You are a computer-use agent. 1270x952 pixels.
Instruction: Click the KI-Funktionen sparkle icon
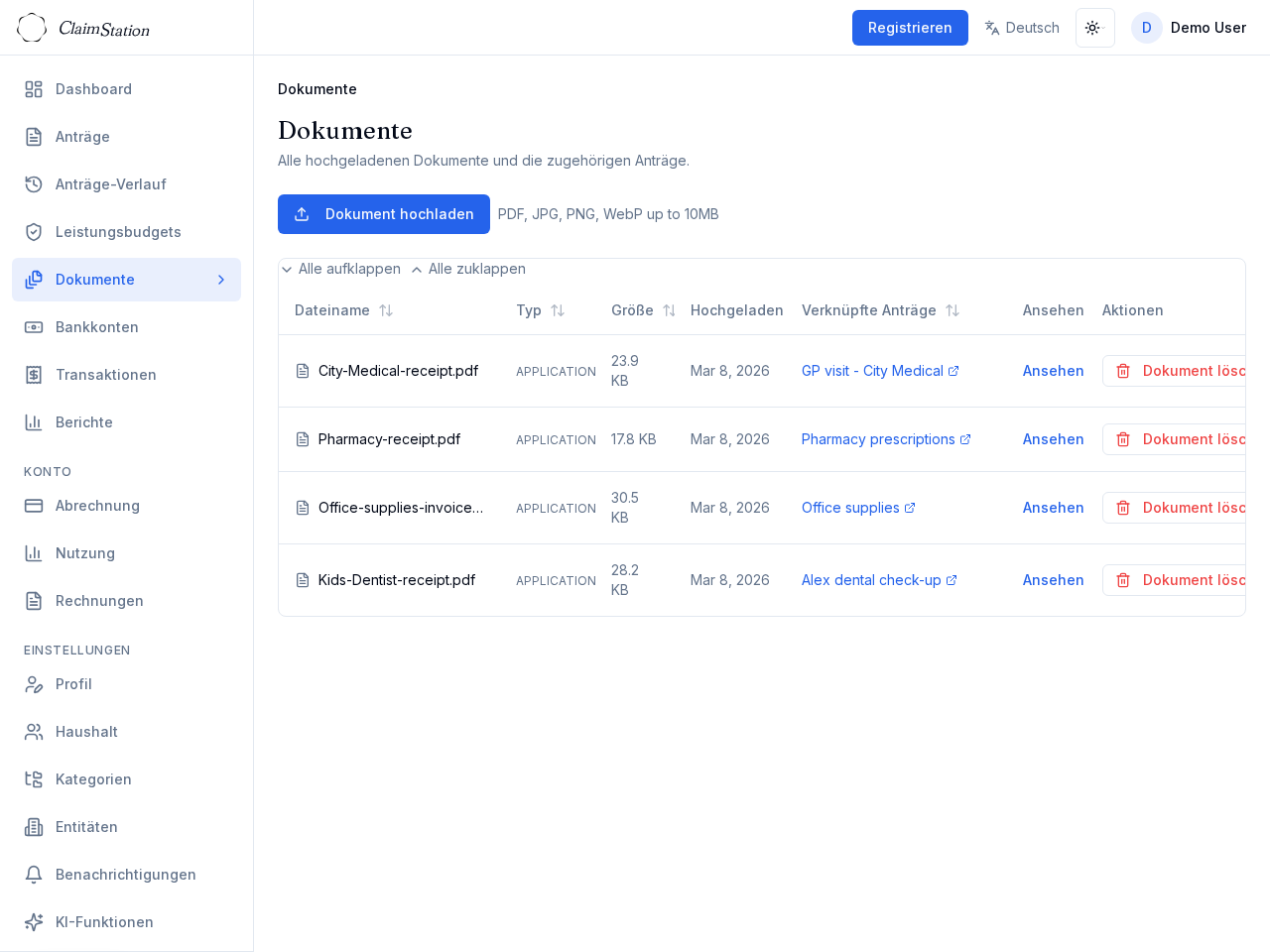[x=34, y=922]
